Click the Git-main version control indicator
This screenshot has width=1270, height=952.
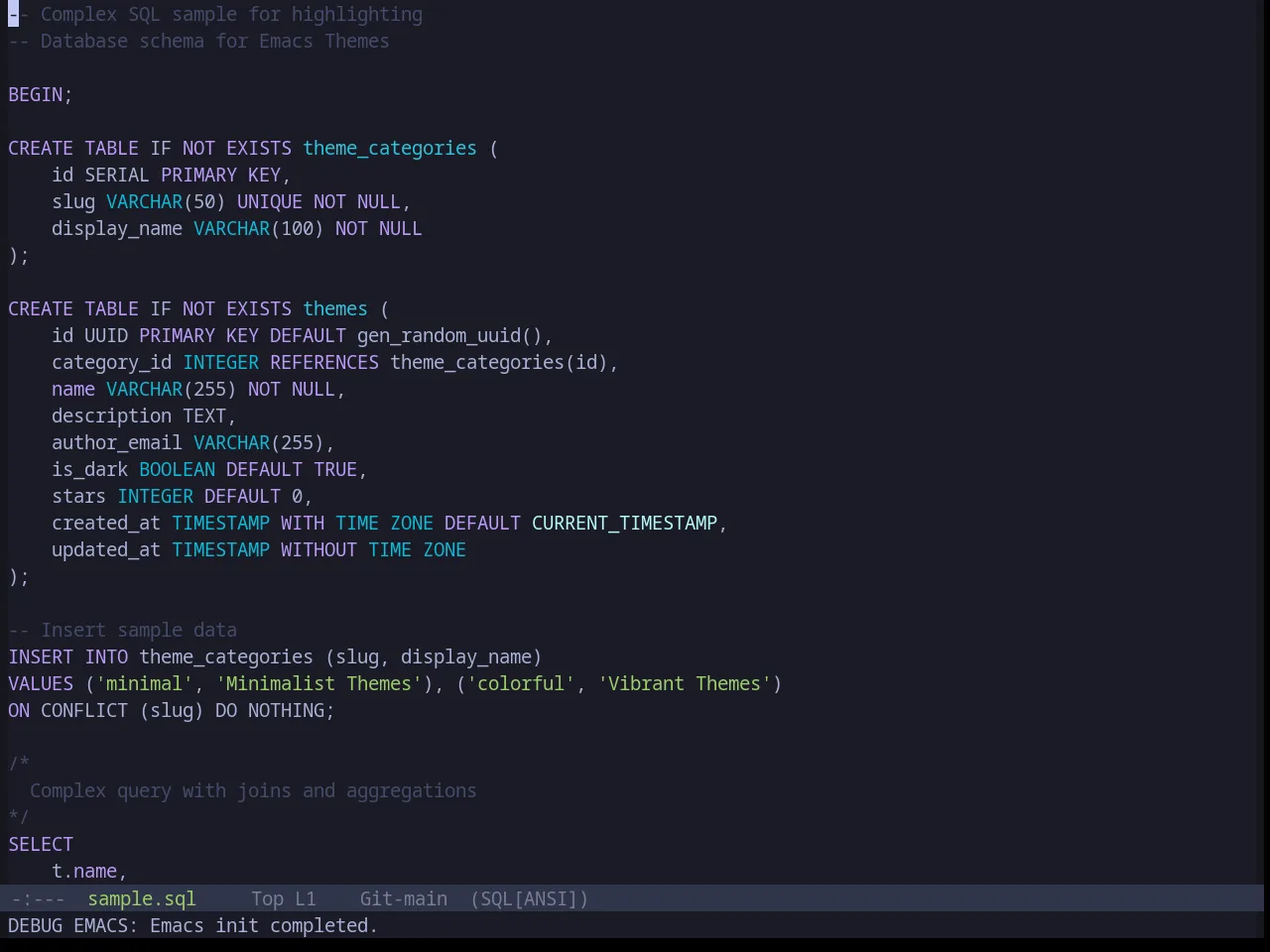click(x=403, y=898)
